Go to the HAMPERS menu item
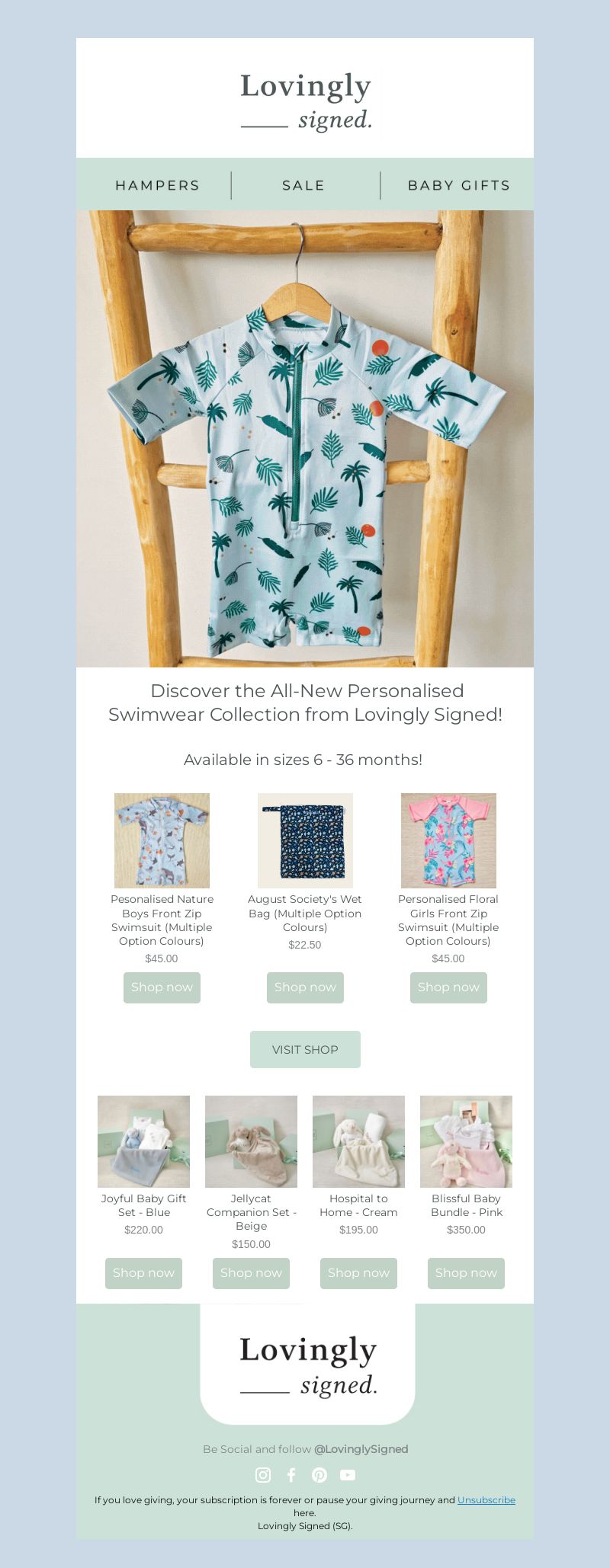The width and height of the screenshot is (610, 1568). click(157, 185)
